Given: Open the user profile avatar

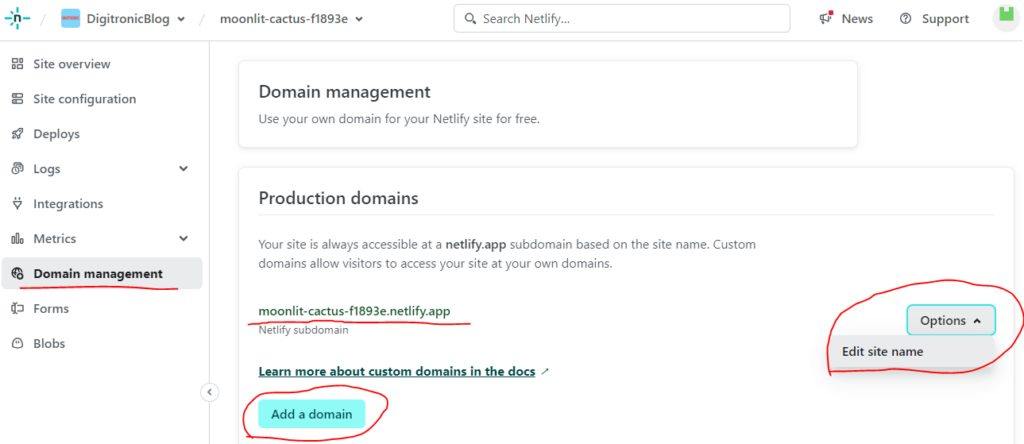Looking at the screenshot, I should [x=1006, y=17].
